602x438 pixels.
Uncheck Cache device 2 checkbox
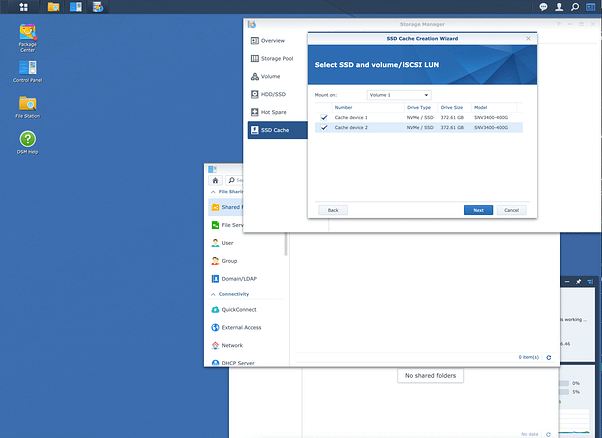tap(324, 128)
